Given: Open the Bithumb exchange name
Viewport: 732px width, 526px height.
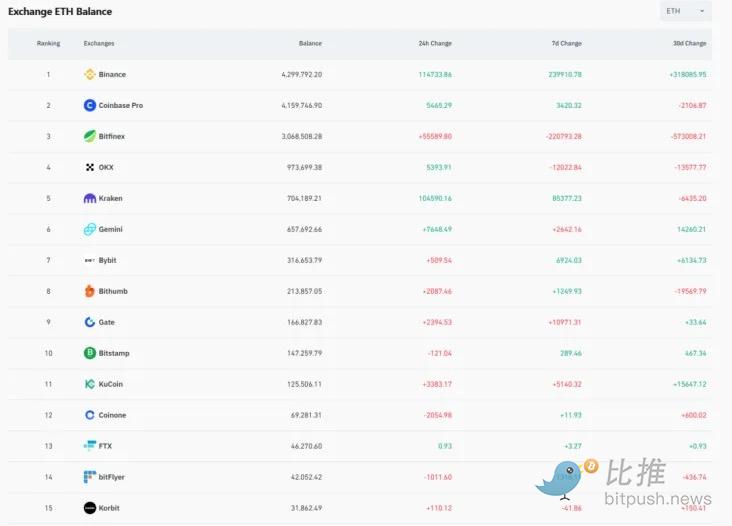Looking at the screenshot, I should [x=113, y=291].
